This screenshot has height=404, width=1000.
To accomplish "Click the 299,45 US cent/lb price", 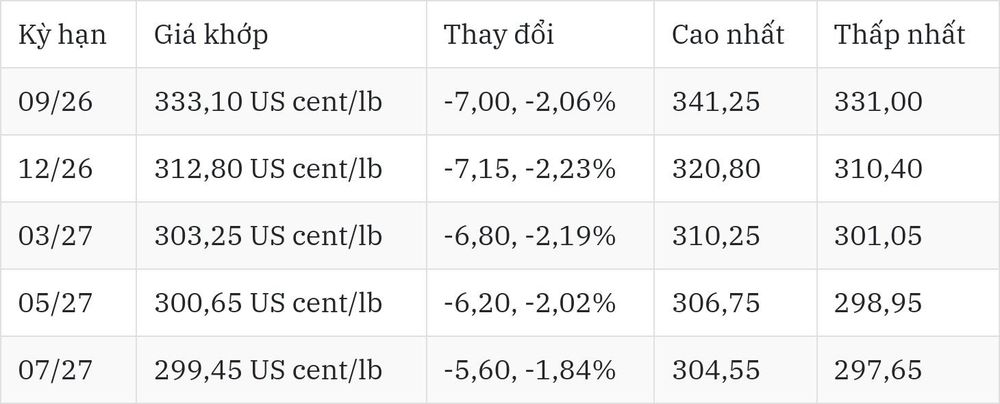I will click(268, 370).
